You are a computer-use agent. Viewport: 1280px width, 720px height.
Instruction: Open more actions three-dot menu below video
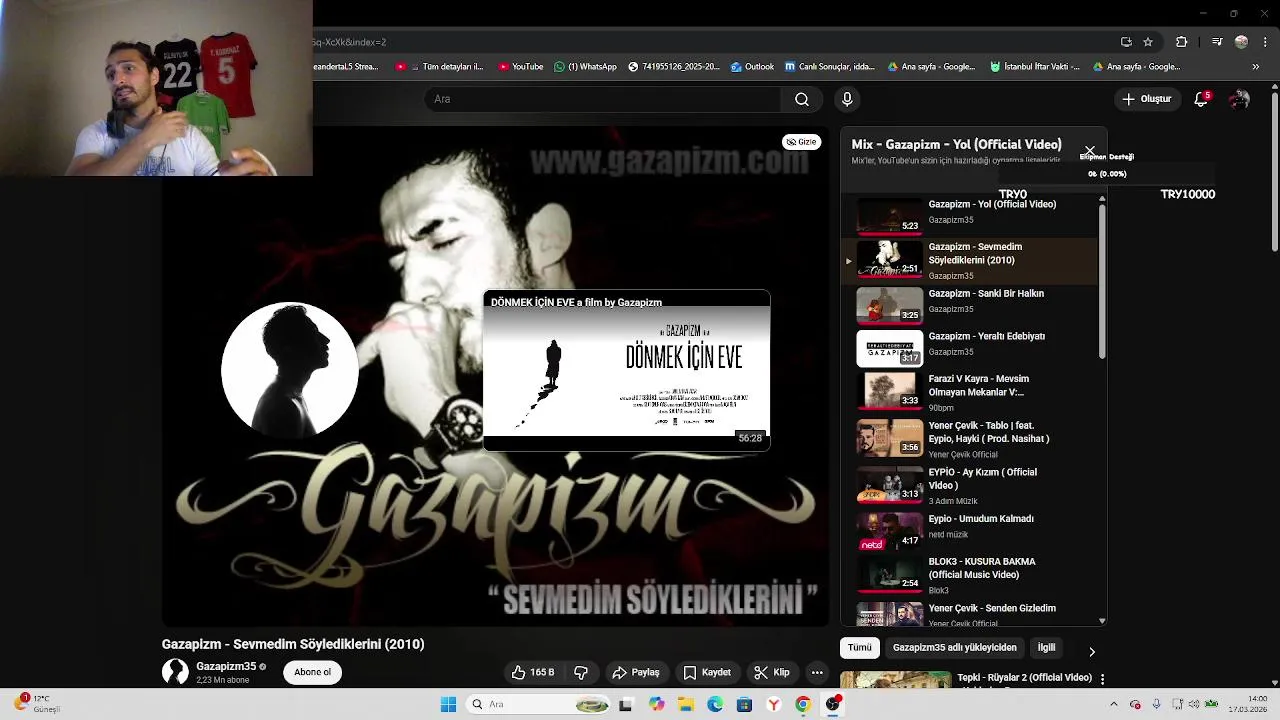click(817, 673)
